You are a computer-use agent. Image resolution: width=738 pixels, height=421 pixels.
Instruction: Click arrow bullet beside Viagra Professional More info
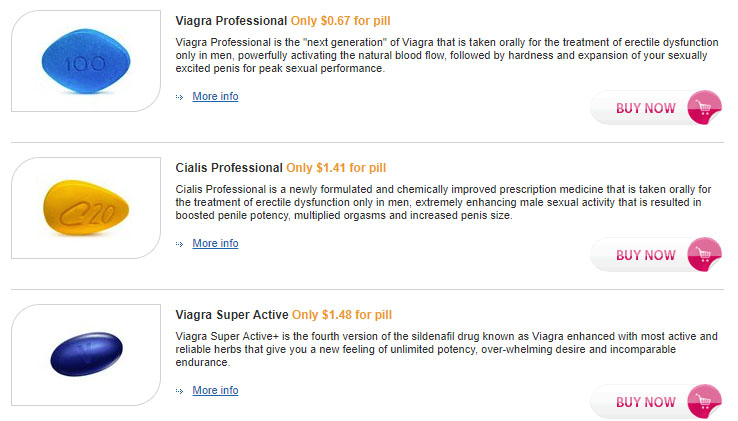pyautogui.click(x=180, y=97)
